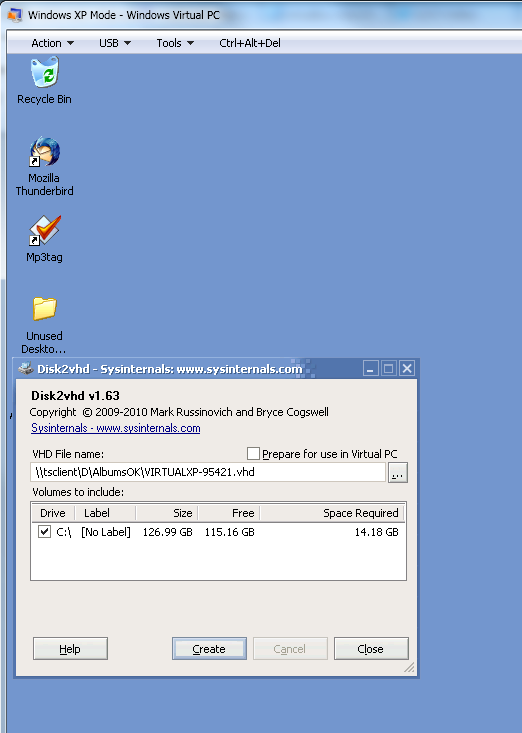Viewport: 522px width, 733px height.
Task: Click the Create button
Action: 209,649
